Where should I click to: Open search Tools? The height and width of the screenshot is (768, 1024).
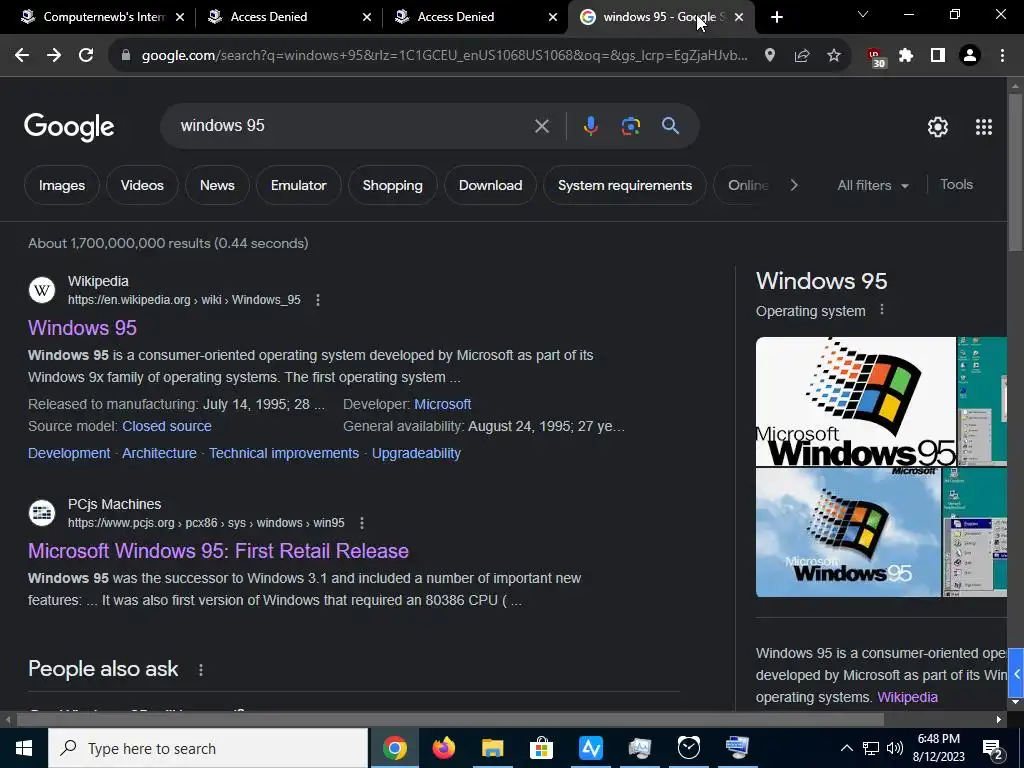tap(956, 185)
